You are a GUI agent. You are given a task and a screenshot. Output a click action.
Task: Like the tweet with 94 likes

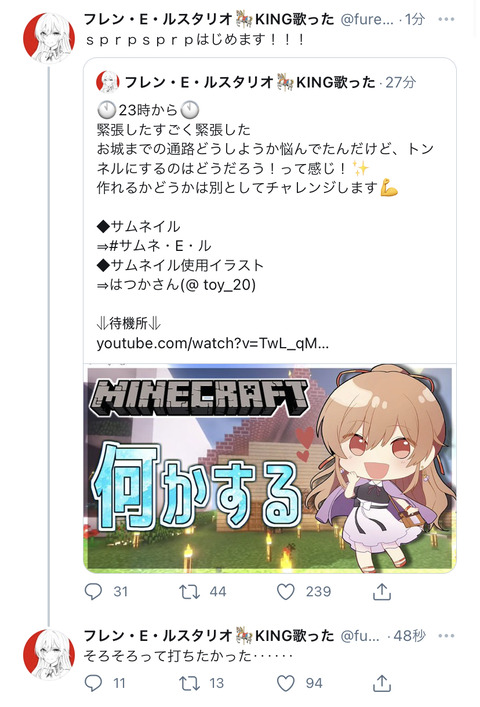(285, 683)
